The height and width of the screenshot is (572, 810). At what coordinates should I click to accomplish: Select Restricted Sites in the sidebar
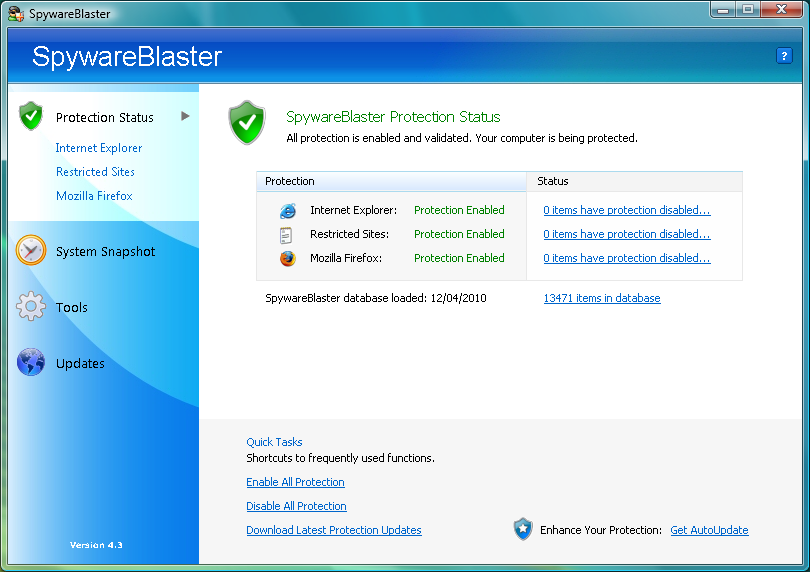(95, 172)
